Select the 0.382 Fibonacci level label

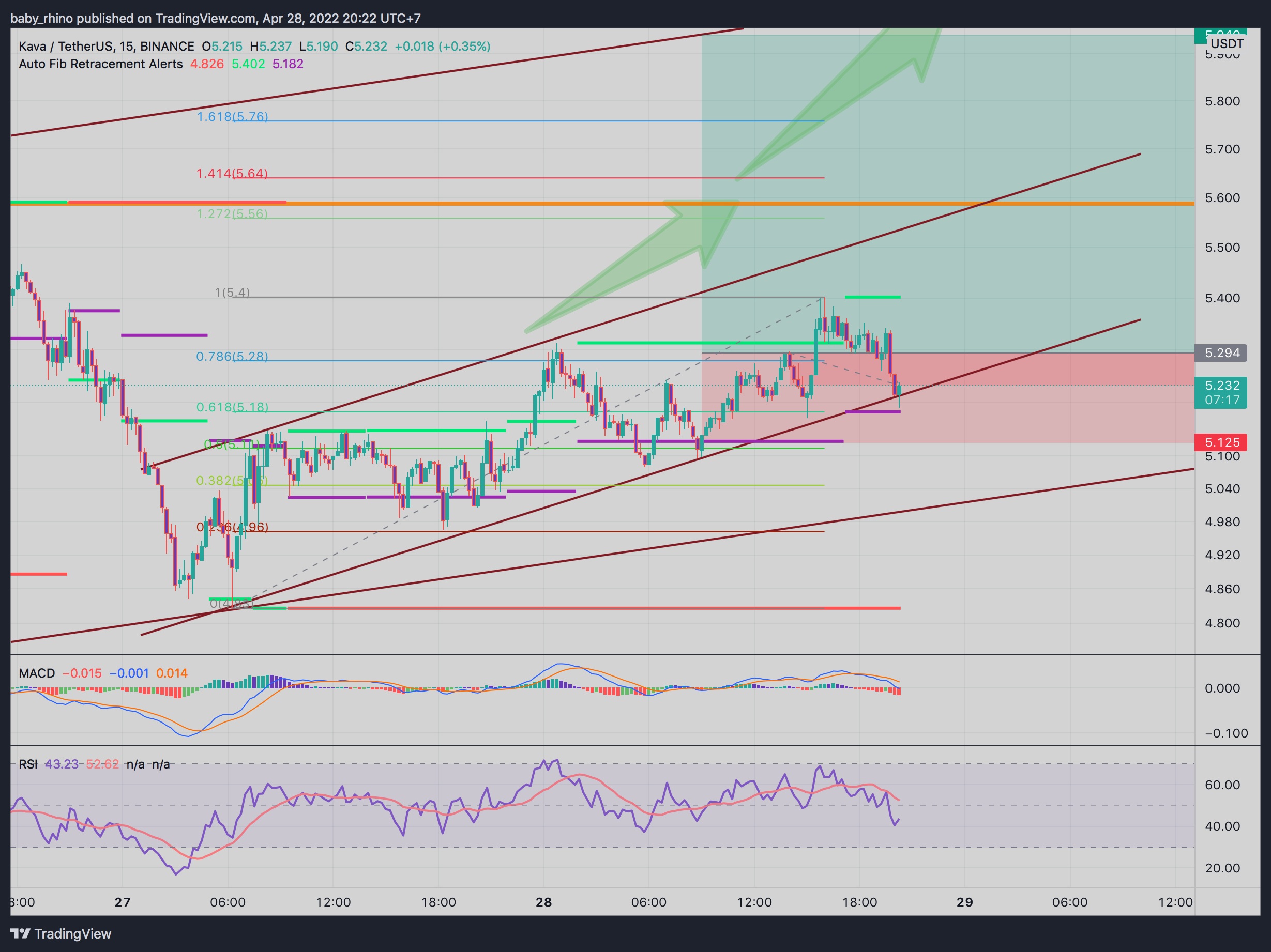232,480
